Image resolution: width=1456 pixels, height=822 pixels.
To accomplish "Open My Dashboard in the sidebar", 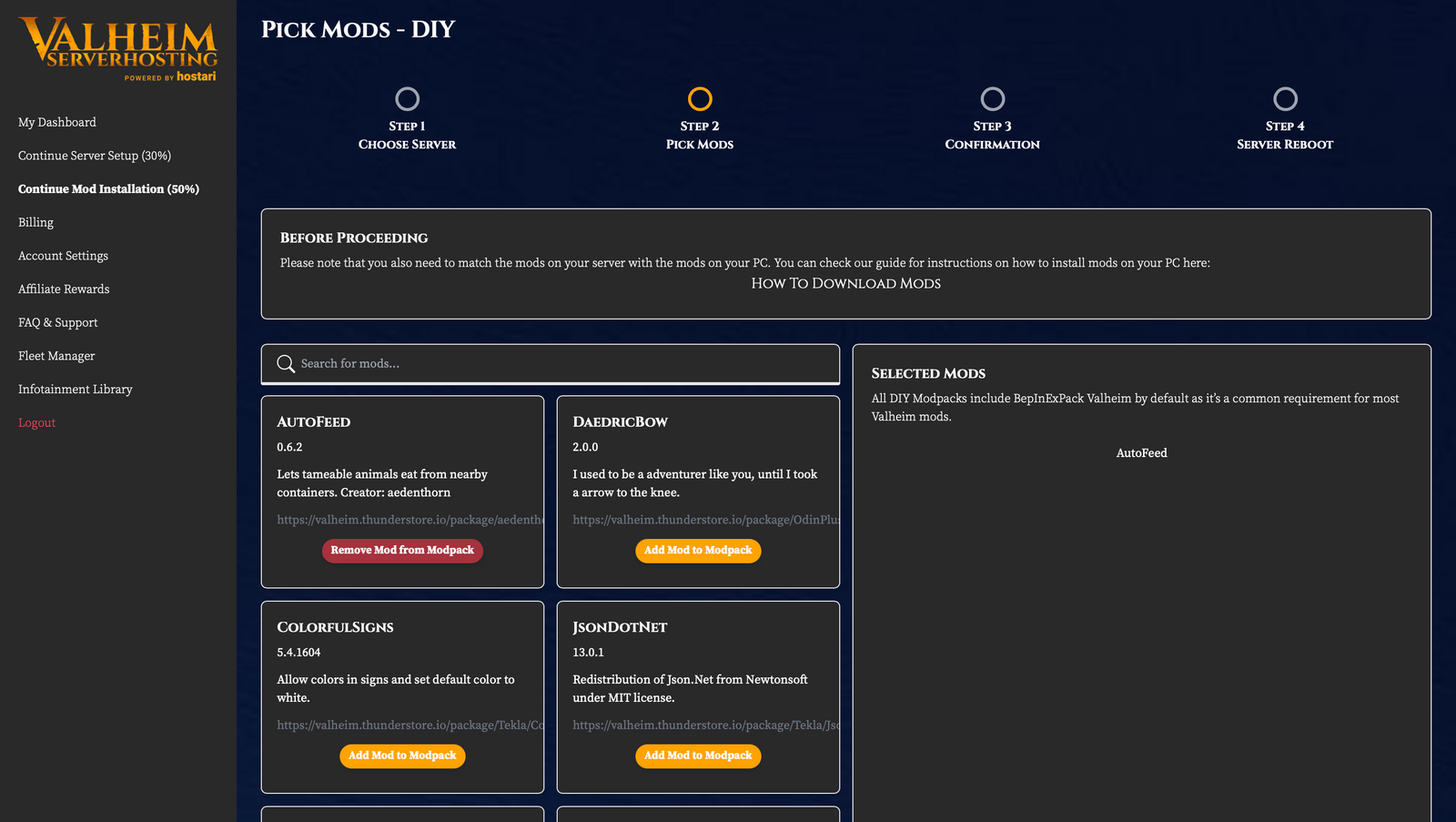I will coord(57,122).
